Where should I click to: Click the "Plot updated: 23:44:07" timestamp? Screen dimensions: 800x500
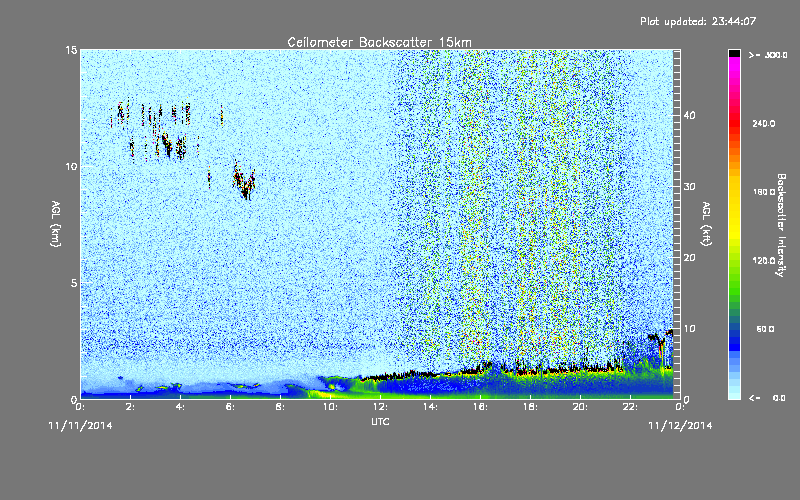click(x=698, y=21)
